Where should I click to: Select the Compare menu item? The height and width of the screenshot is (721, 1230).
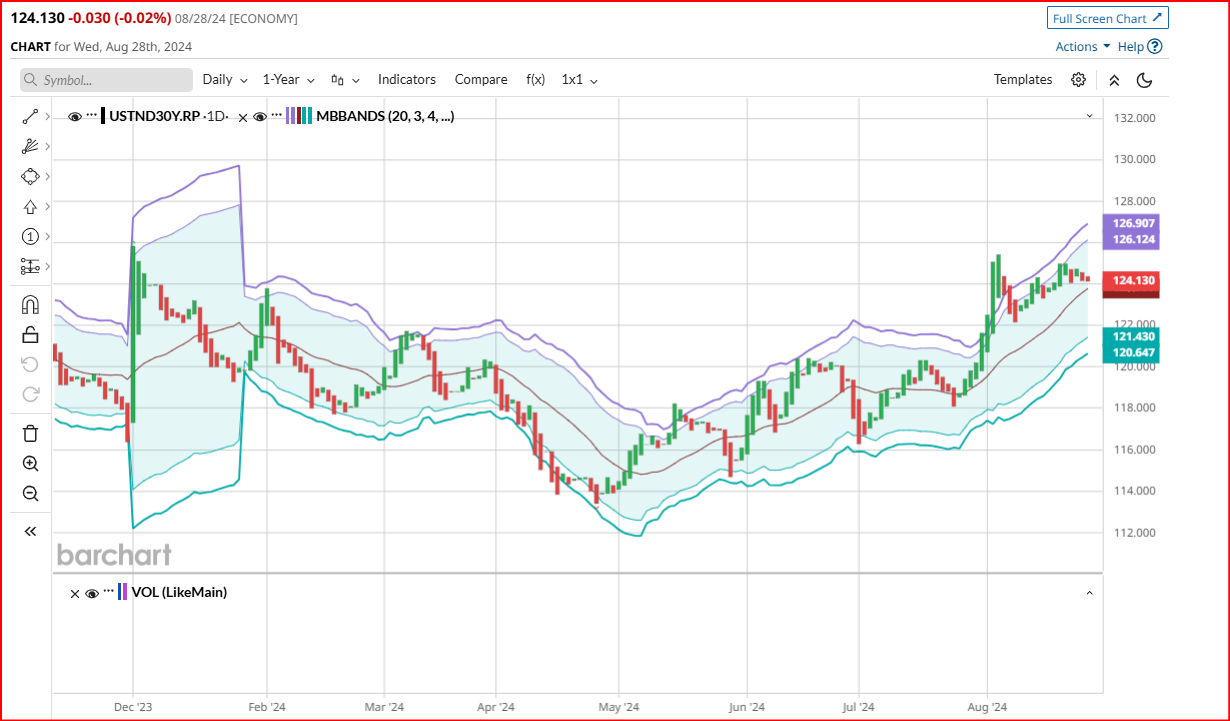pos(481,79)
